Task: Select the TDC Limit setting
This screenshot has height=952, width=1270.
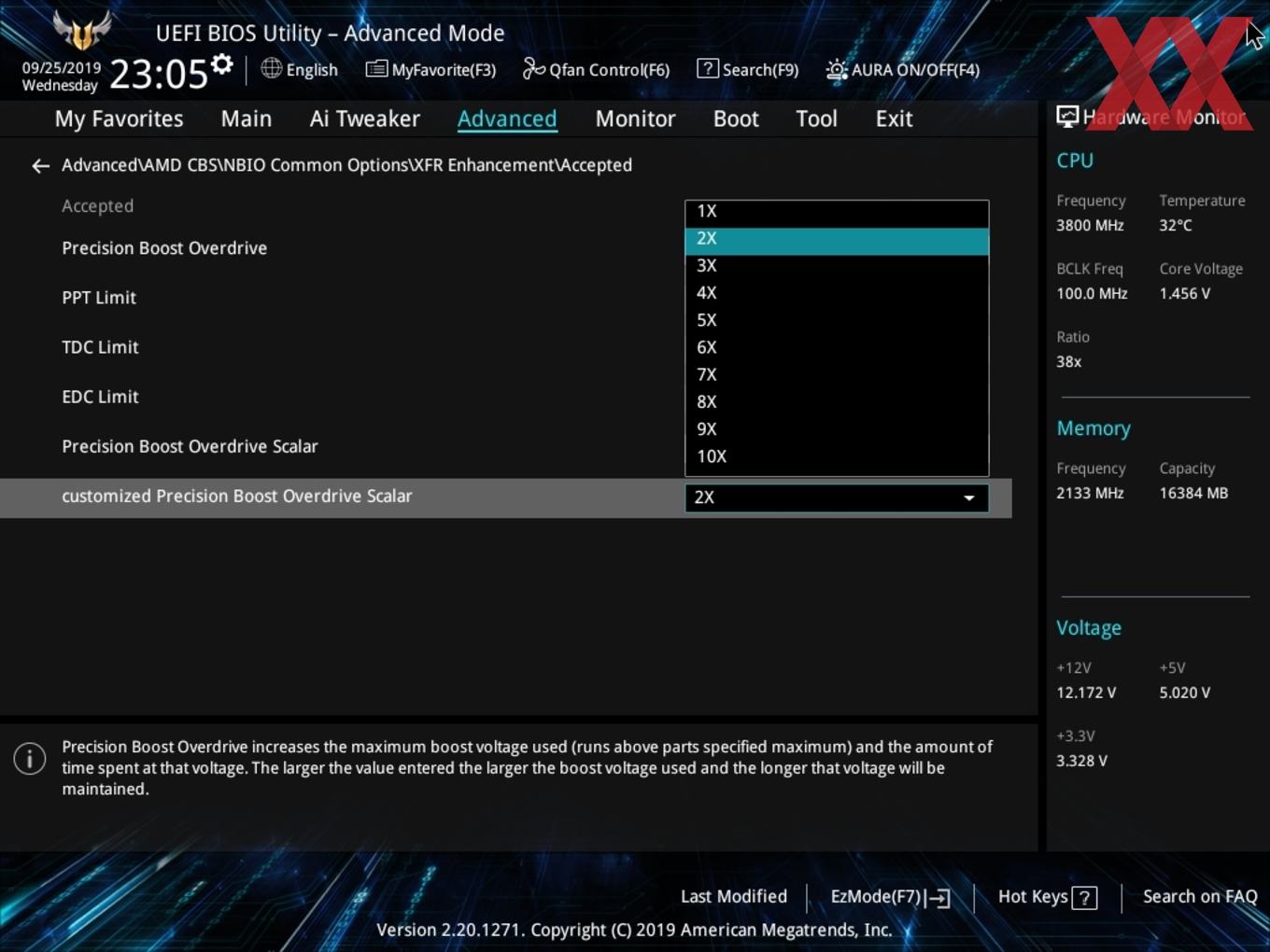Action: click(x=100, y=347)
